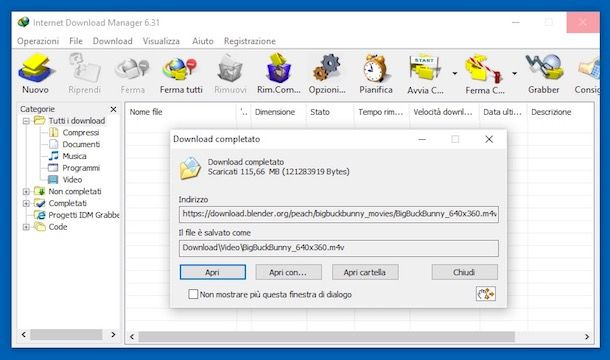Click the Ferma C... queue icon

click(483, 68)
